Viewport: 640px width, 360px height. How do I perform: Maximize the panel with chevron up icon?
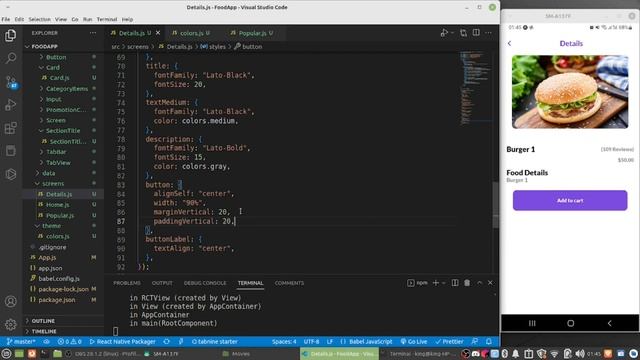[x=480, y=283]
